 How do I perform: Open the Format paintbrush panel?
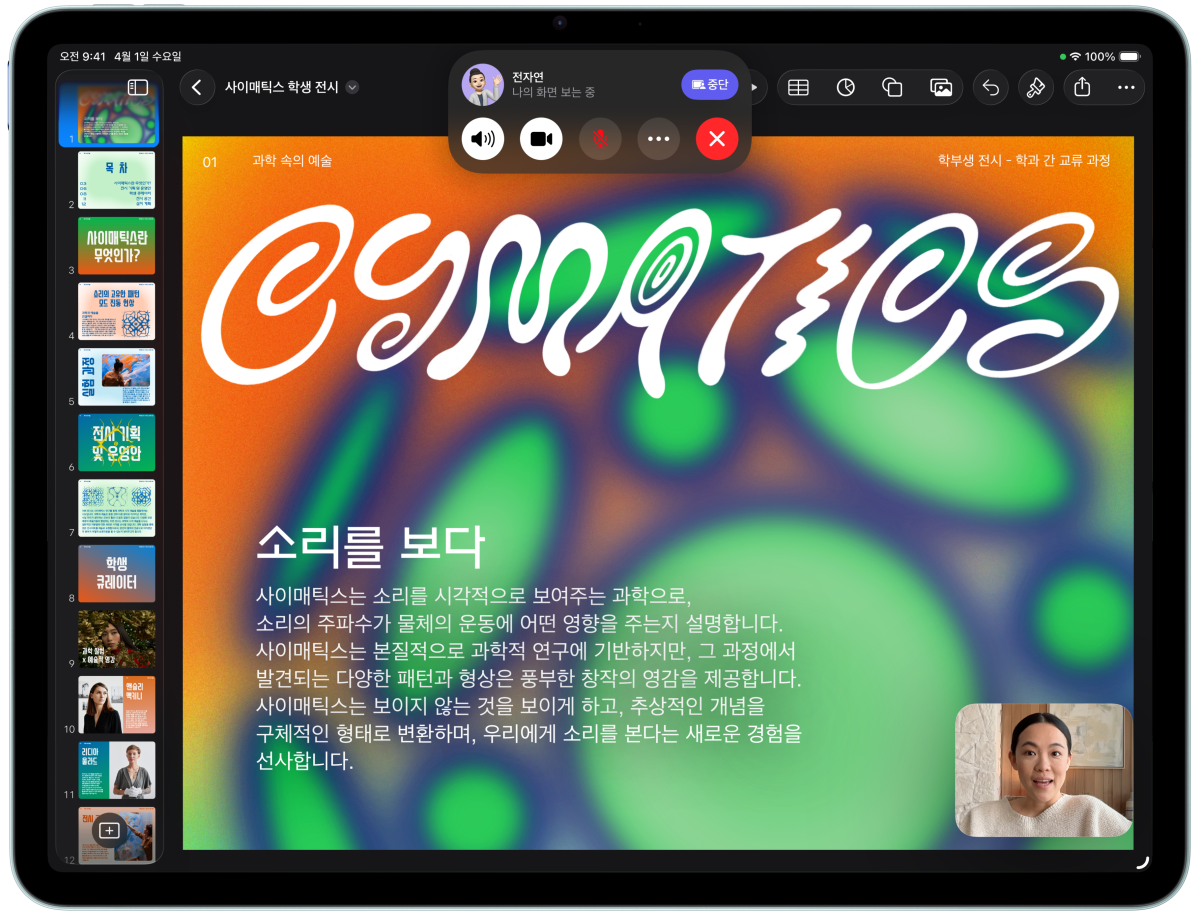[x=1035, y=88]
